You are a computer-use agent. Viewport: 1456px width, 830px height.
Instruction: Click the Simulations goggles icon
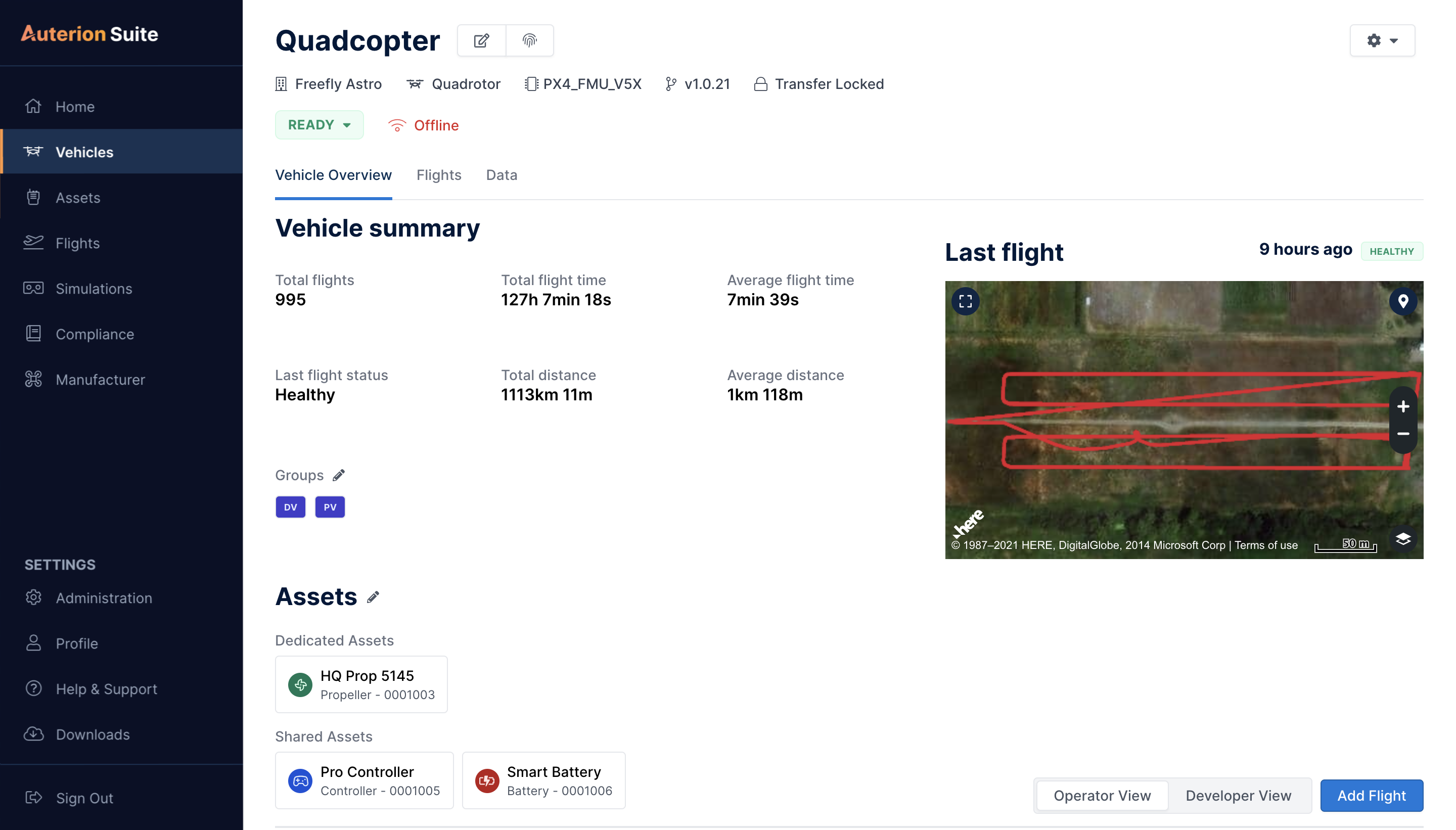[33, 289]
